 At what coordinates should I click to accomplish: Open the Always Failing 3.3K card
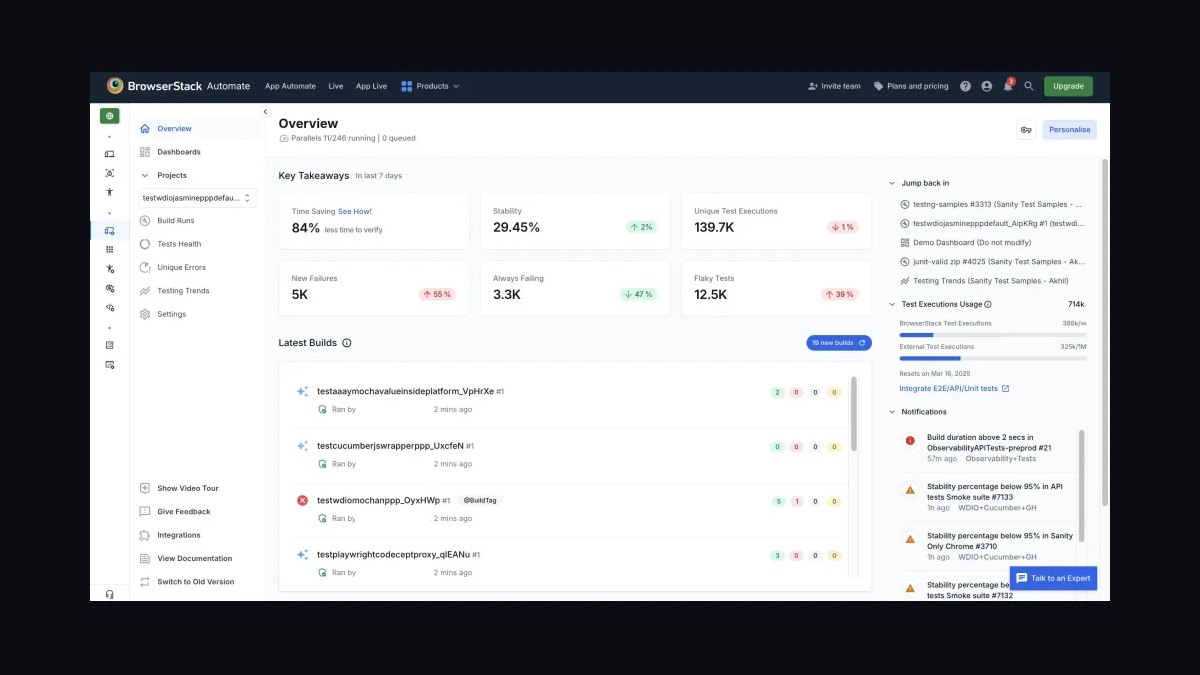[x=574, y=289]
